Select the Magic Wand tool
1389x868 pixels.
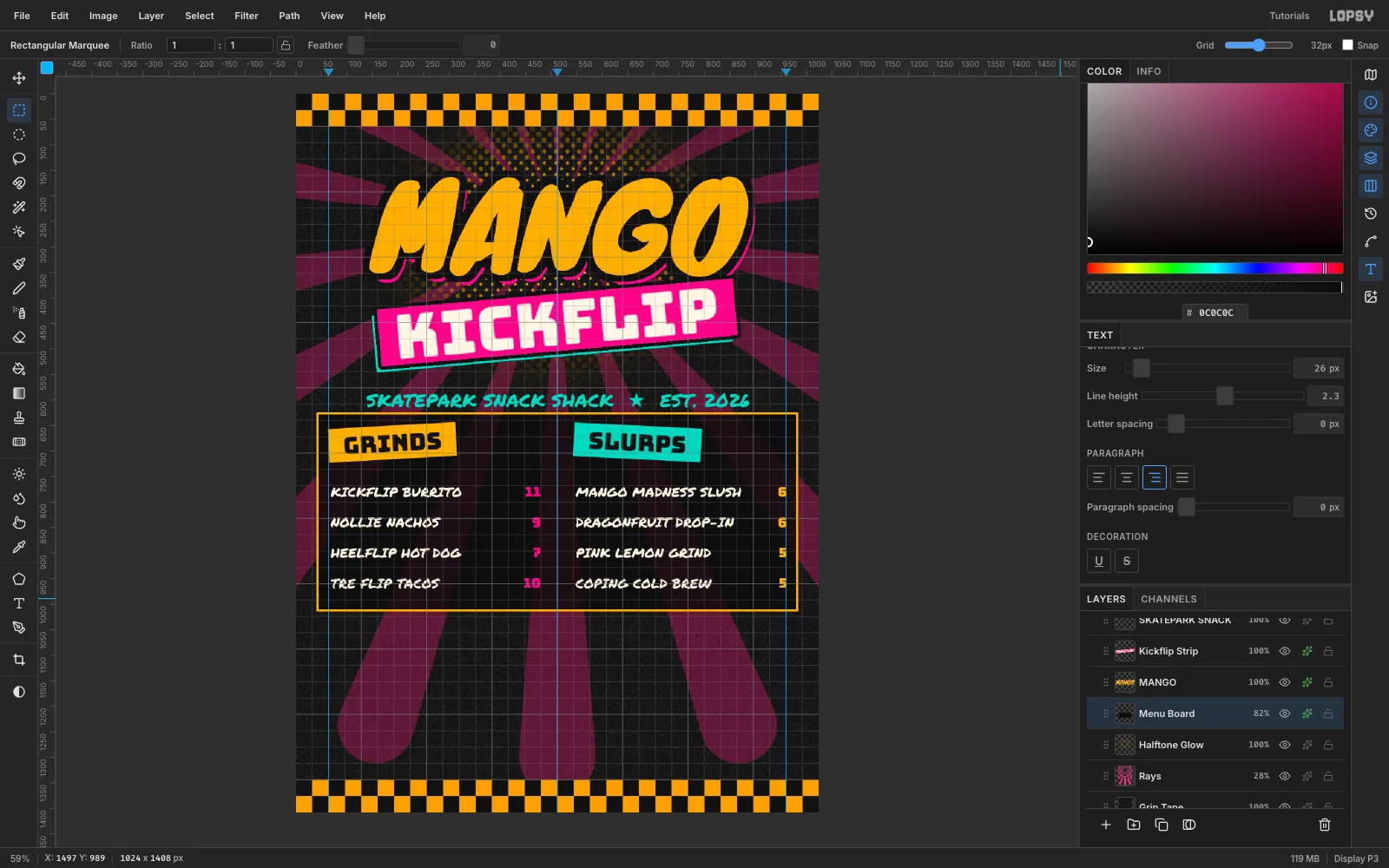(x=19, y=207)
